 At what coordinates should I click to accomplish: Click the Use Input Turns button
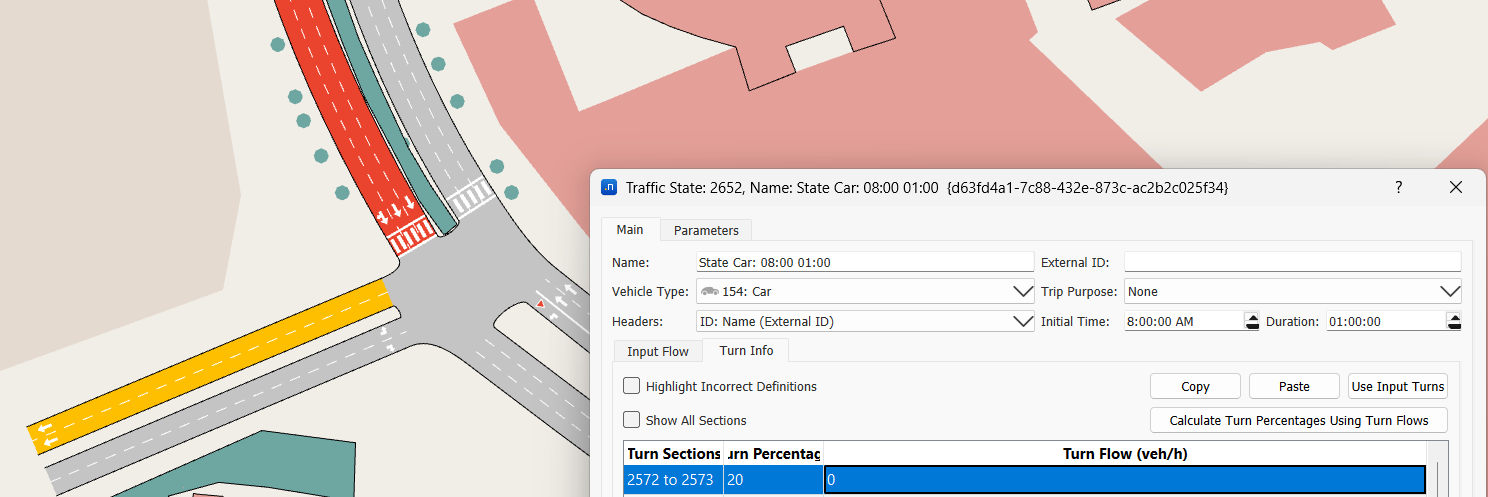coord(1397,386)
